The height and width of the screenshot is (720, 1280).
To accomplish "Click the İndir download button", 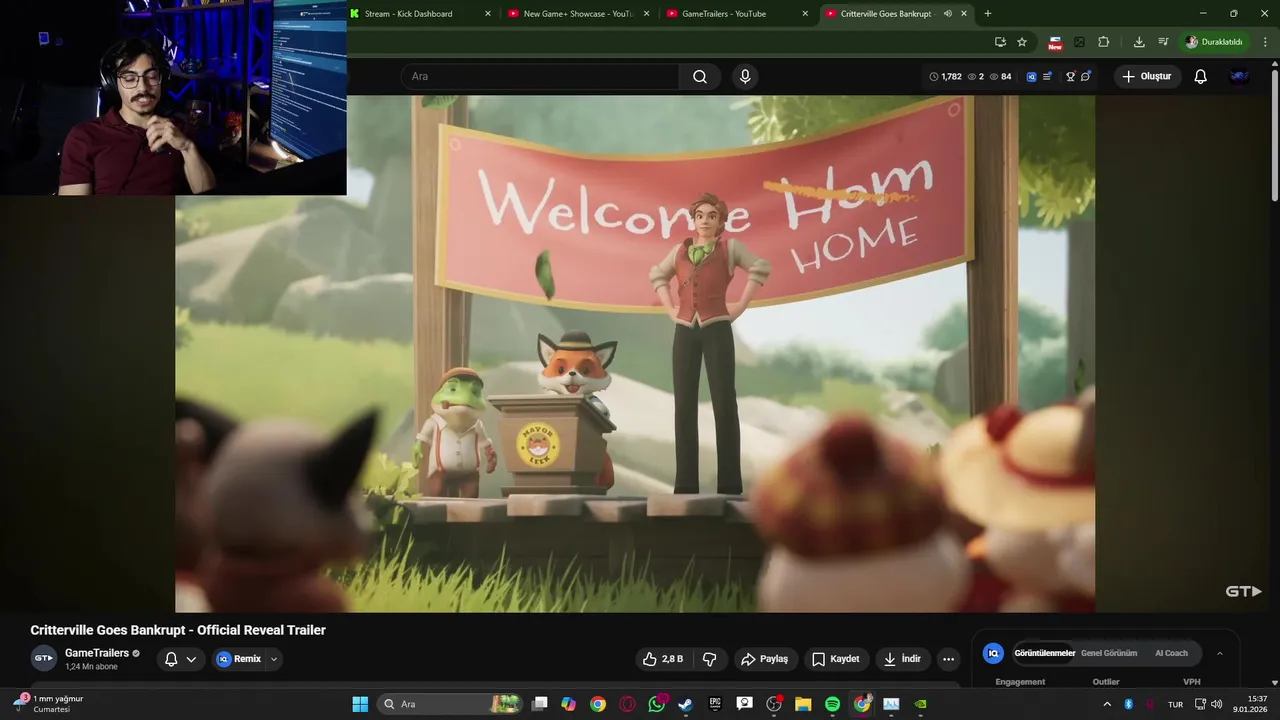I will (x=901, y=659).
